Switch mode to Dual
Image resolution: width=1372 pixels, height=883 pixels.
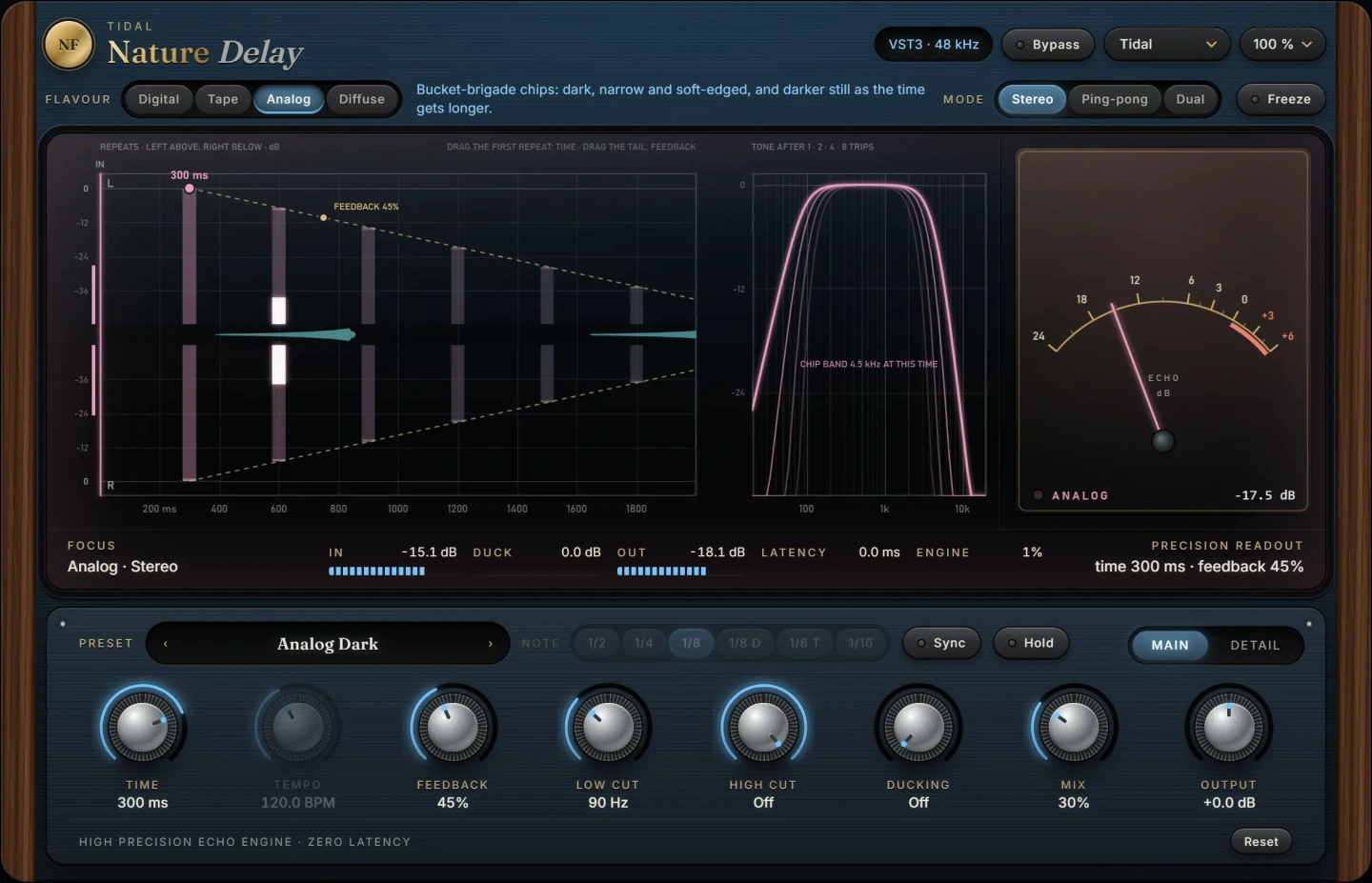click(1190, 99)
